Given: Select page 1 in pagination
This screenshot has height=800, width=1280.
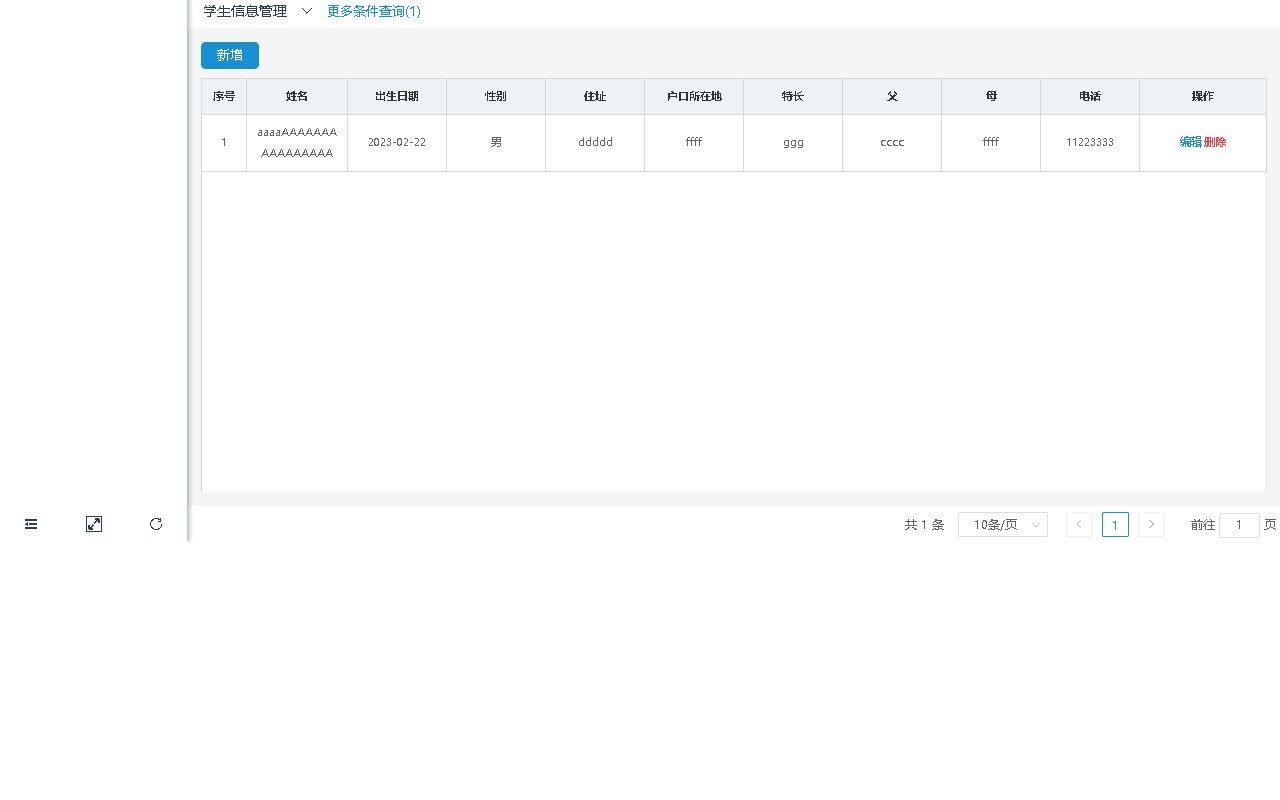Looking at the screenshot, I should [1115, 525].
